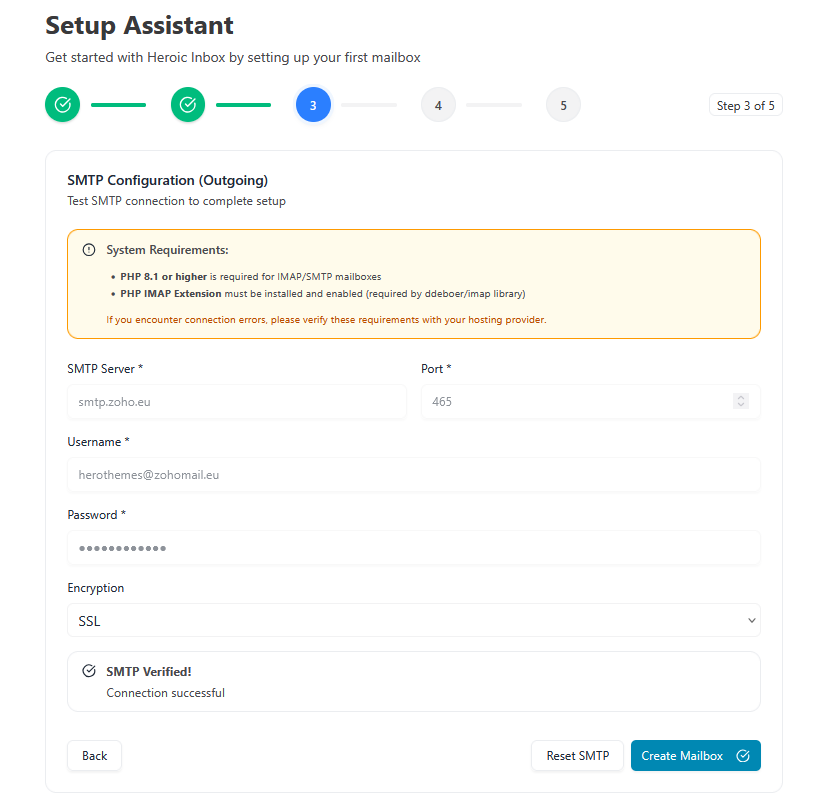Image resolution: width=840 pixels, height=808 pixels.
Task: Jump to step 4 circle
Action: 438,105
